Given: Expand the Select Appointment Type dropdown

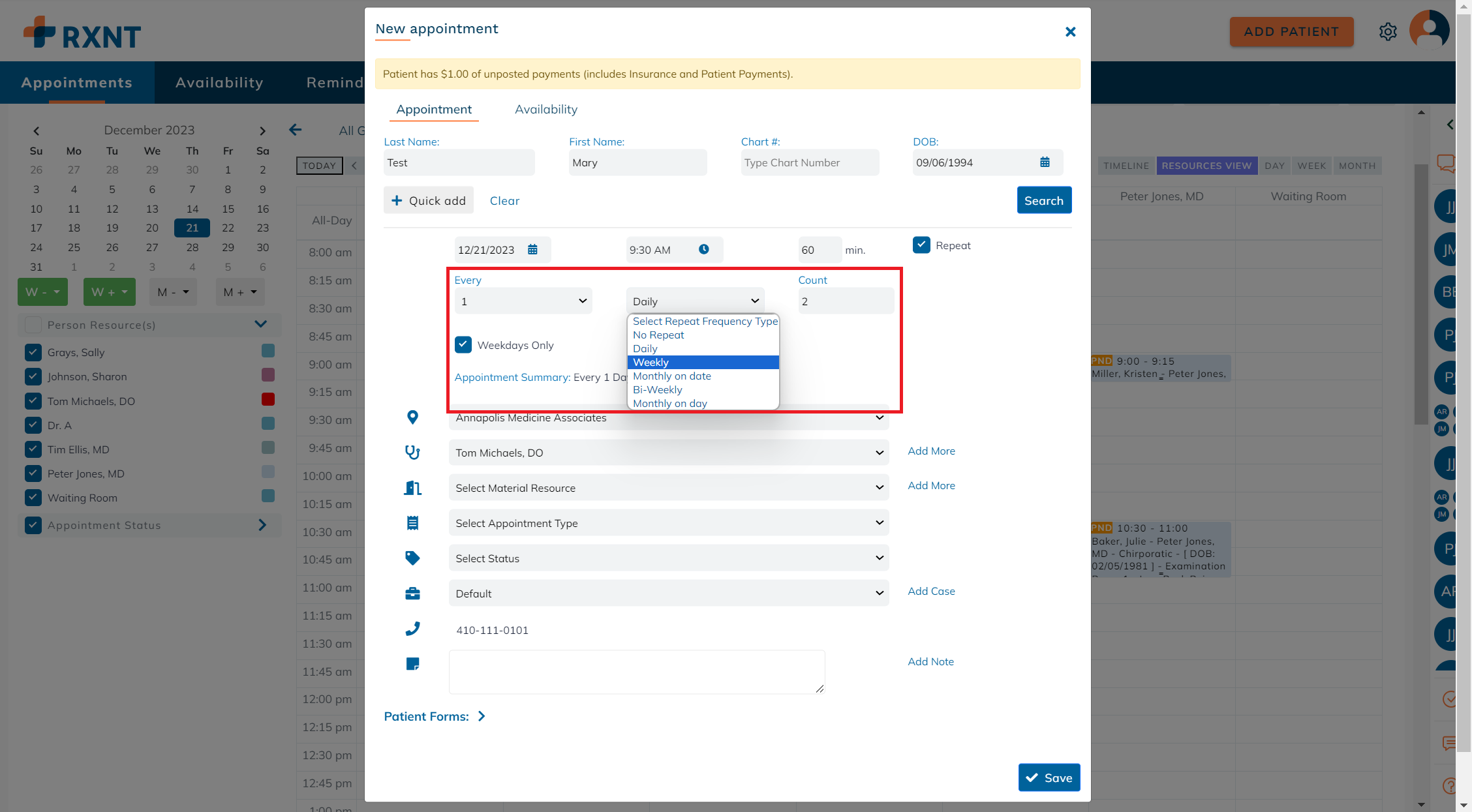Looking at the screenshot, I should pyautogui.click(x=669, y=522).
